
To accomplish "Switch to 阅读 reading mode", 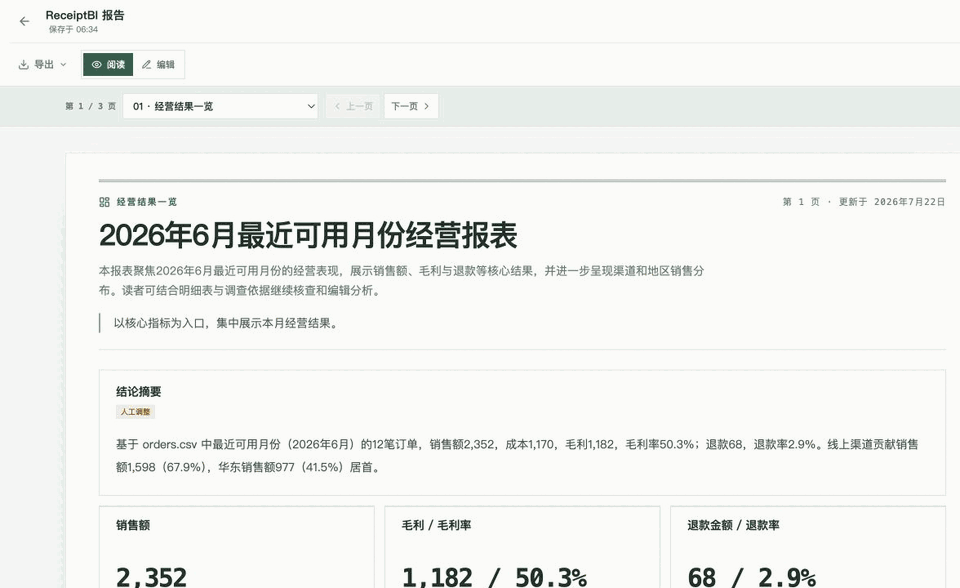I will click(x=108, y=64).
